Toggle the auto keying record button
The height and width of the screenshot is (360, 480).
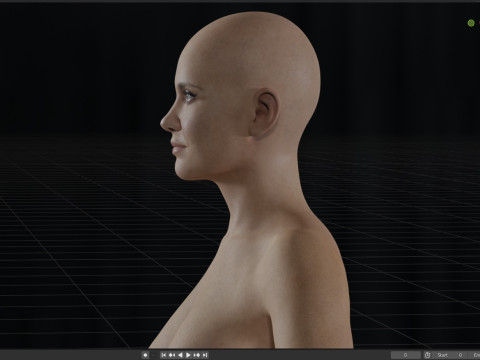click(x=145, y=355)
